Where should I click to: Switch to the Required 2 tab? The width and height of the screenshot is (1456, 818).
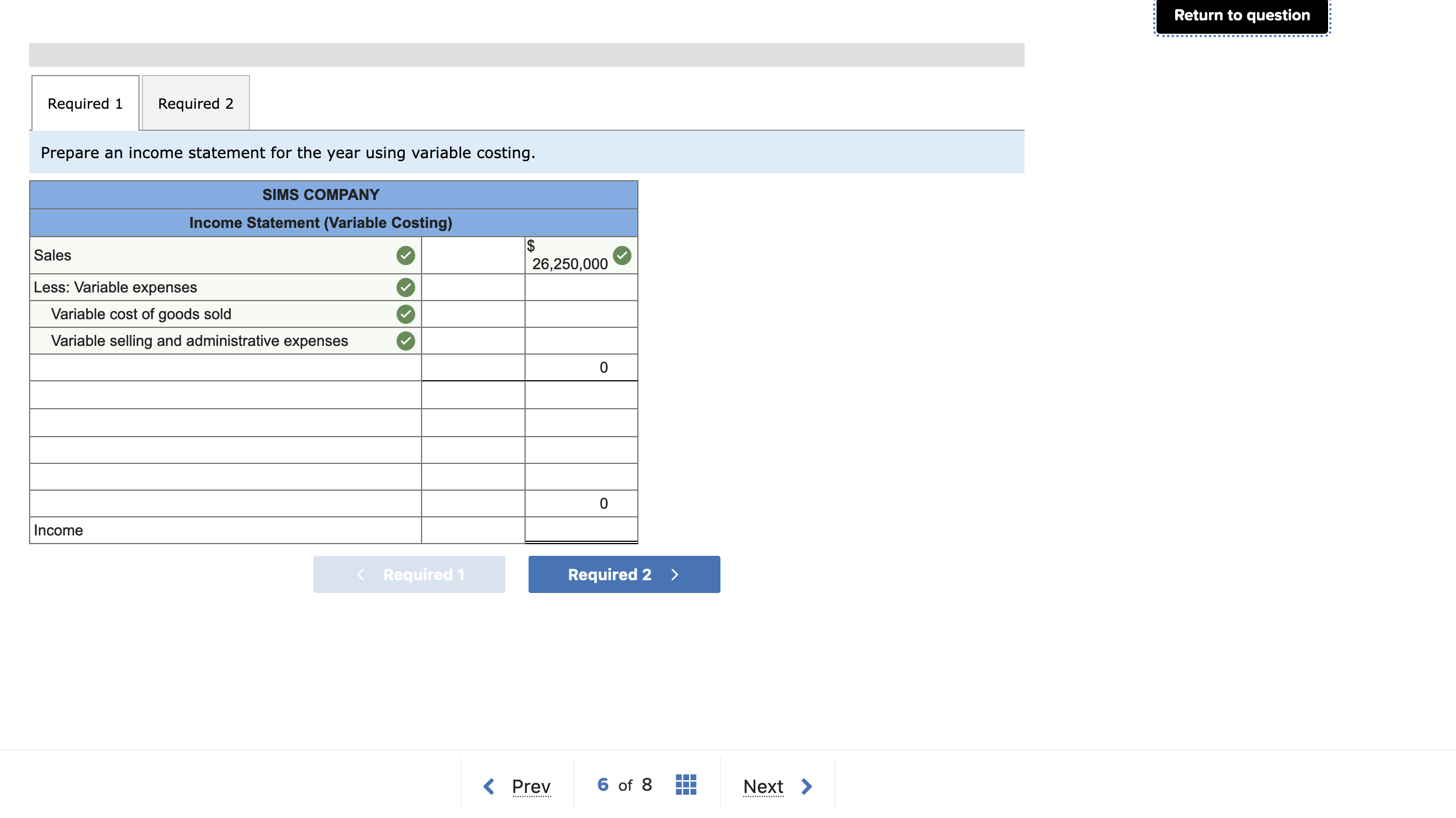(x=195, y=103)
